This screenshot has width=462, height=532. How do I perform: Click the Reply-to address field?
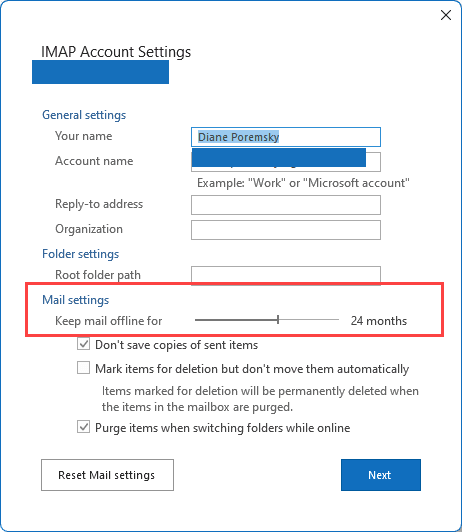coord(286,205)
